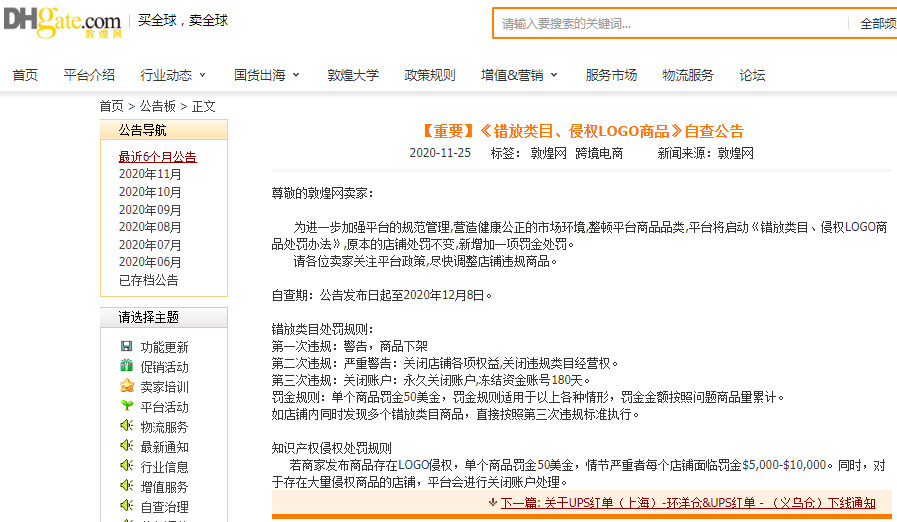
Task: Click 首页 in the breadcrumb
Action: (x=111, y=106)
